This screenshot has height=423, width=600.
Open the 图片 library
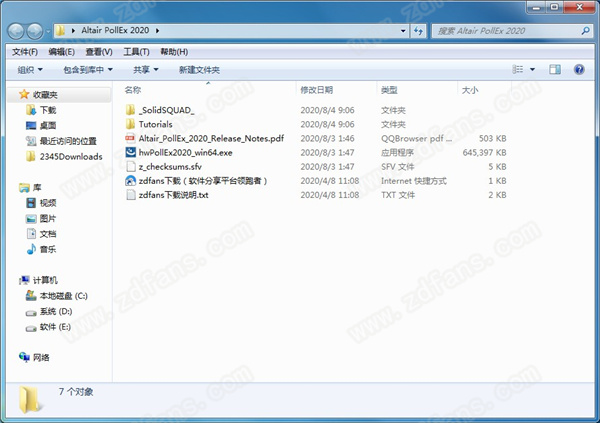coord(48,219)
